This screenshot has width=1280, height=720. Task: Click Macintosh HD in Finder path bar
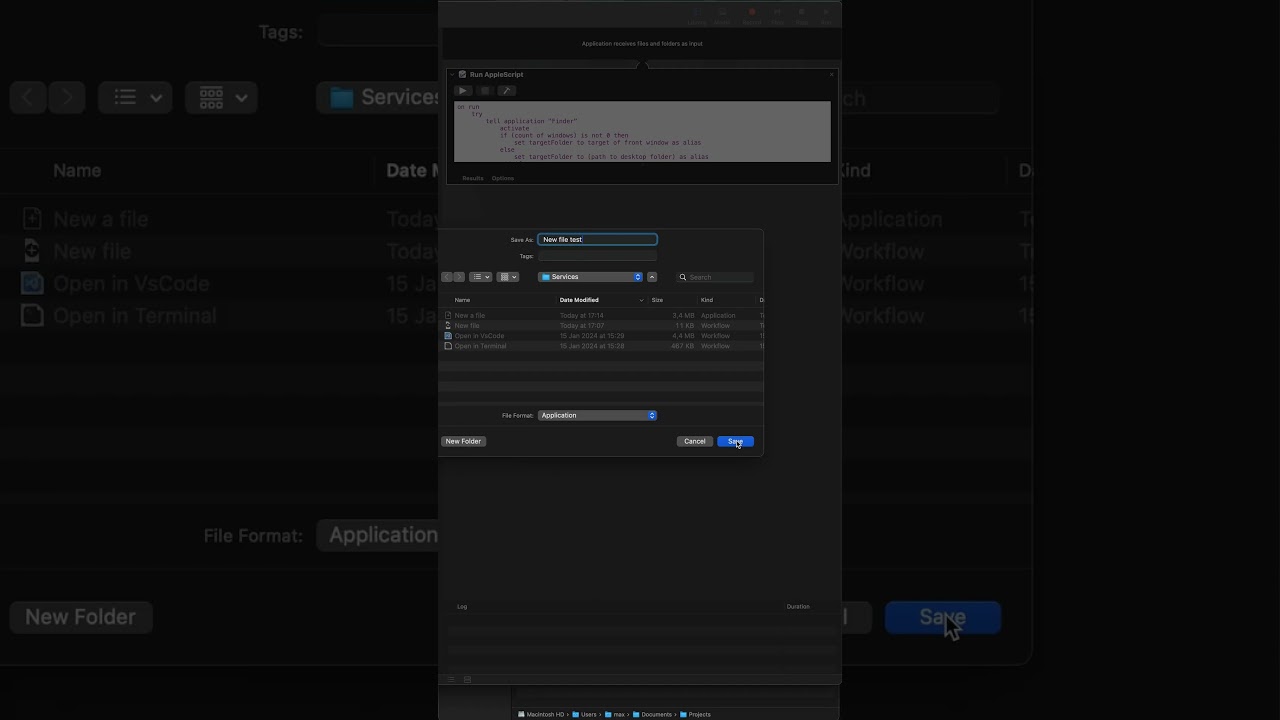(541, 714)
